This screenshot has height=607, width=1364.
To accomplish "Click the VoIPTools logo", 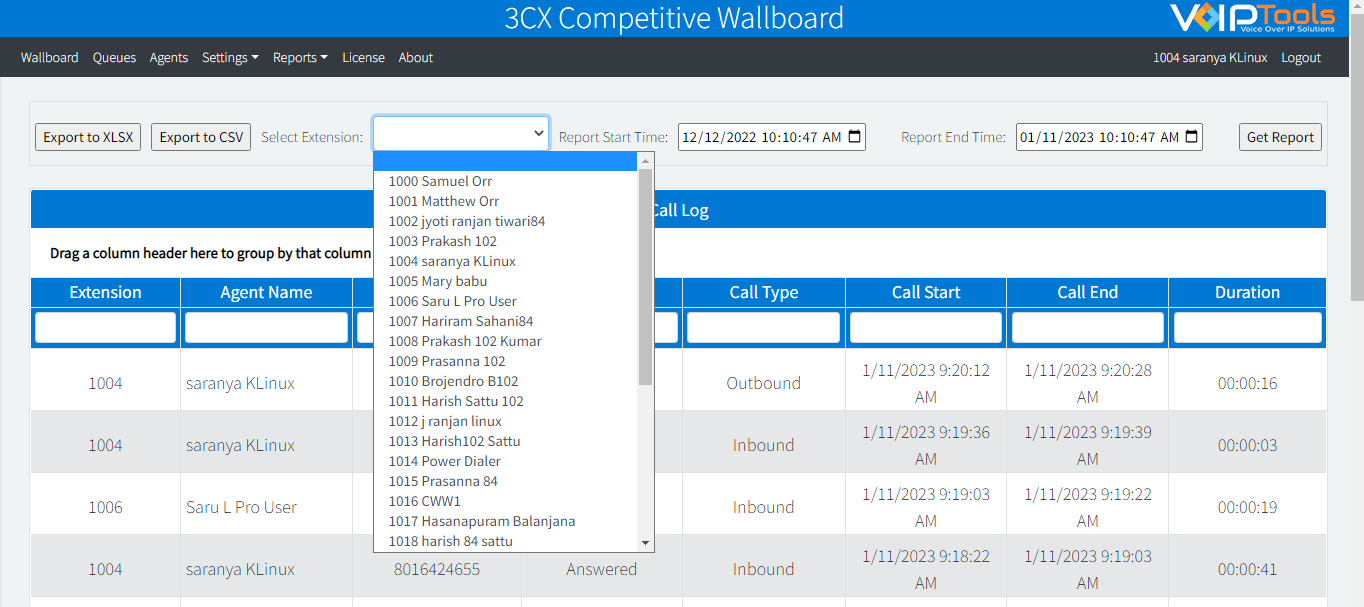I will tap(1252, 18).
